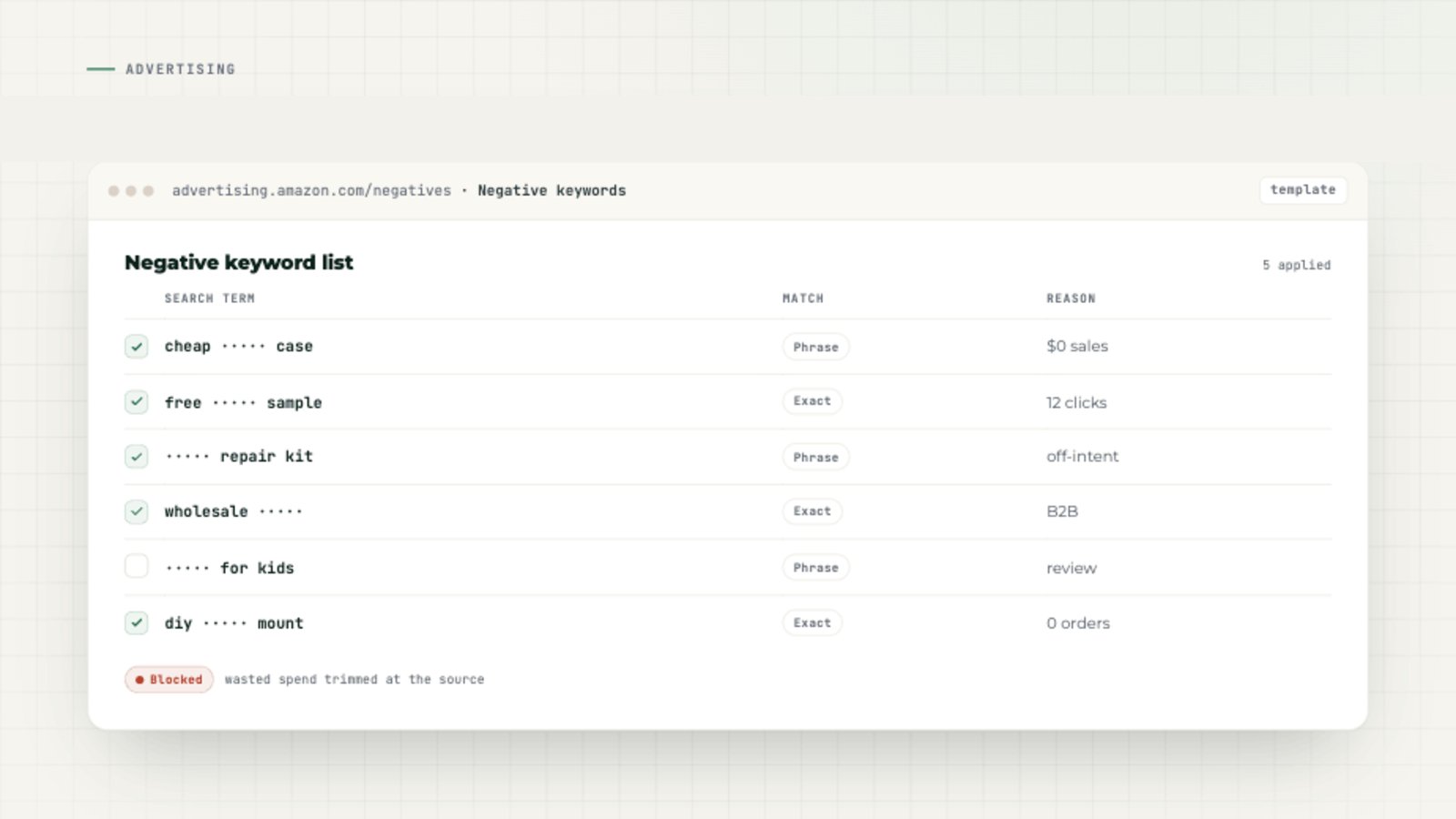Click the red Blocked status badge
The width and height of the screenshot is (1456, 819).
pyautogui.click(x=169, y=680)
